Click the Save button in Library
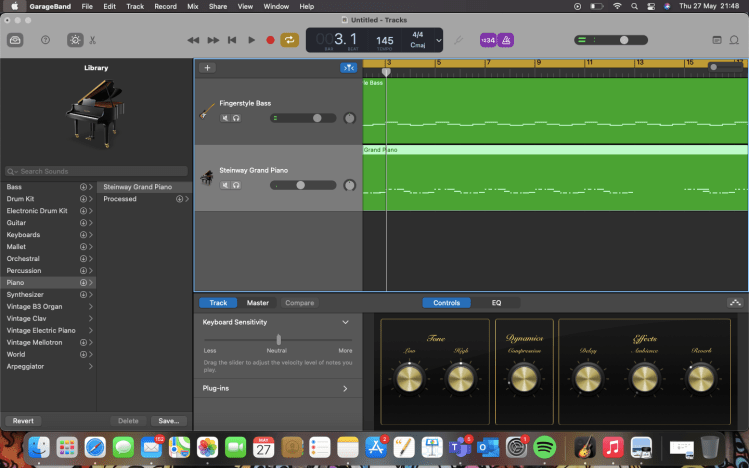The height and width of the screenshot is (468, 749). 168,421
